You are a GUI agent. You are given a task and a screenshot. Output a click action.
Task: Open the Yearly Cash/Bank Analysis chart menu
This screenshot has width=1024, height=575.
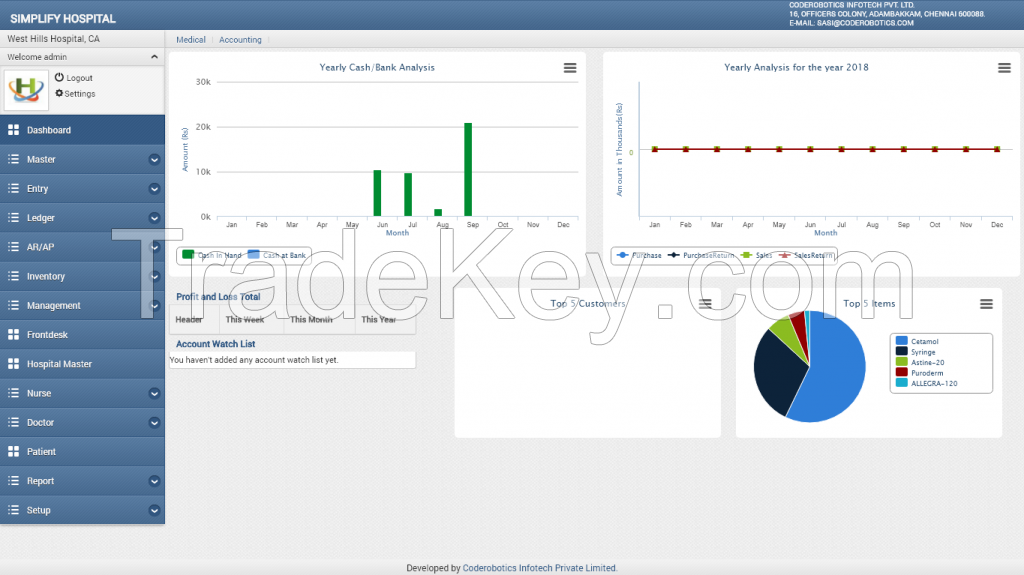pos(570,68)
